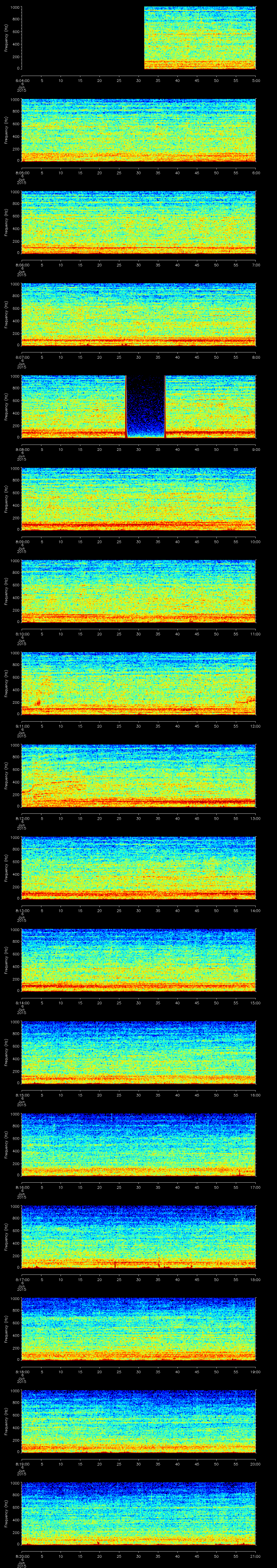Click the '15:00' end-of-axis time label
The height and width of the screenshot is (1568, 277).
click(x=256, y=1003)
